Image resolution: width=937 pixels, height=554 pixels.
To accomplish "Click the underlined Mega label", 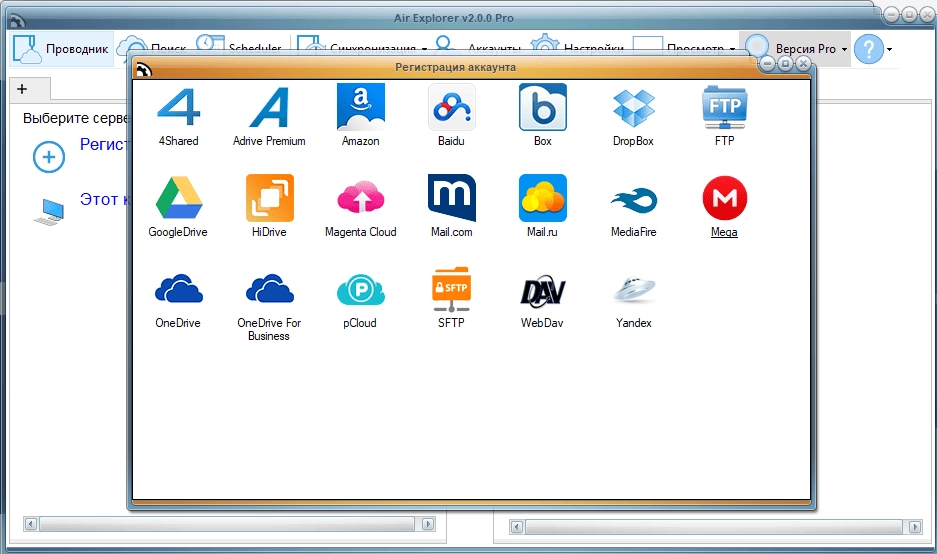I will tap(724, 232).
